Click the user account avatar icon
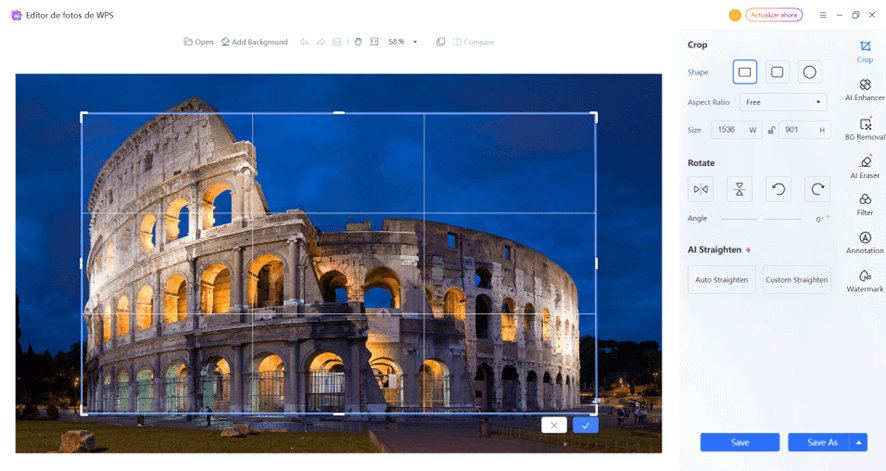Image resolution: width=886 pixels, height=471 pixels. [x=735, y=15]
